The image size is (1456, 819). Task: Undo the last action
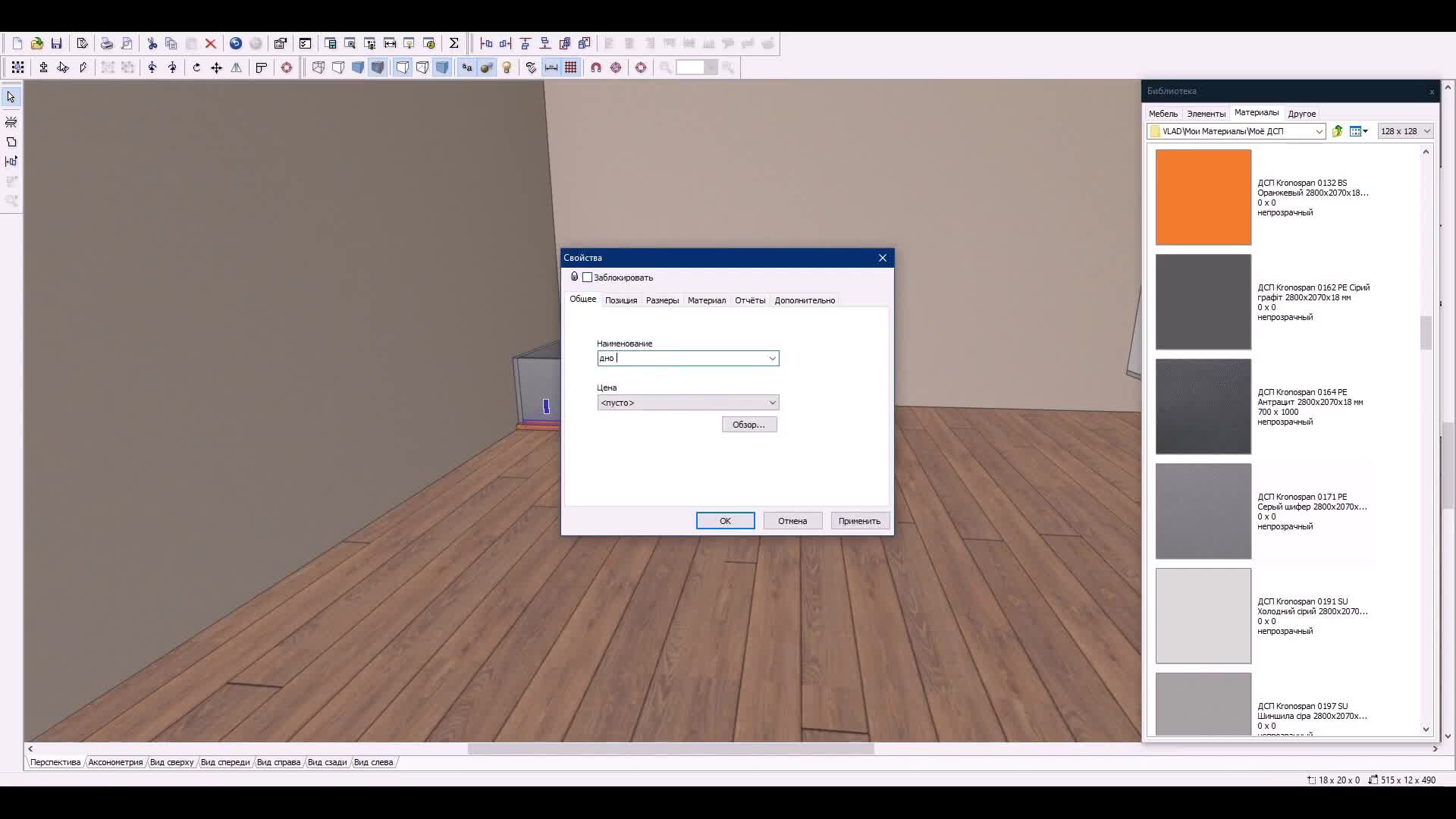[236, 43]
